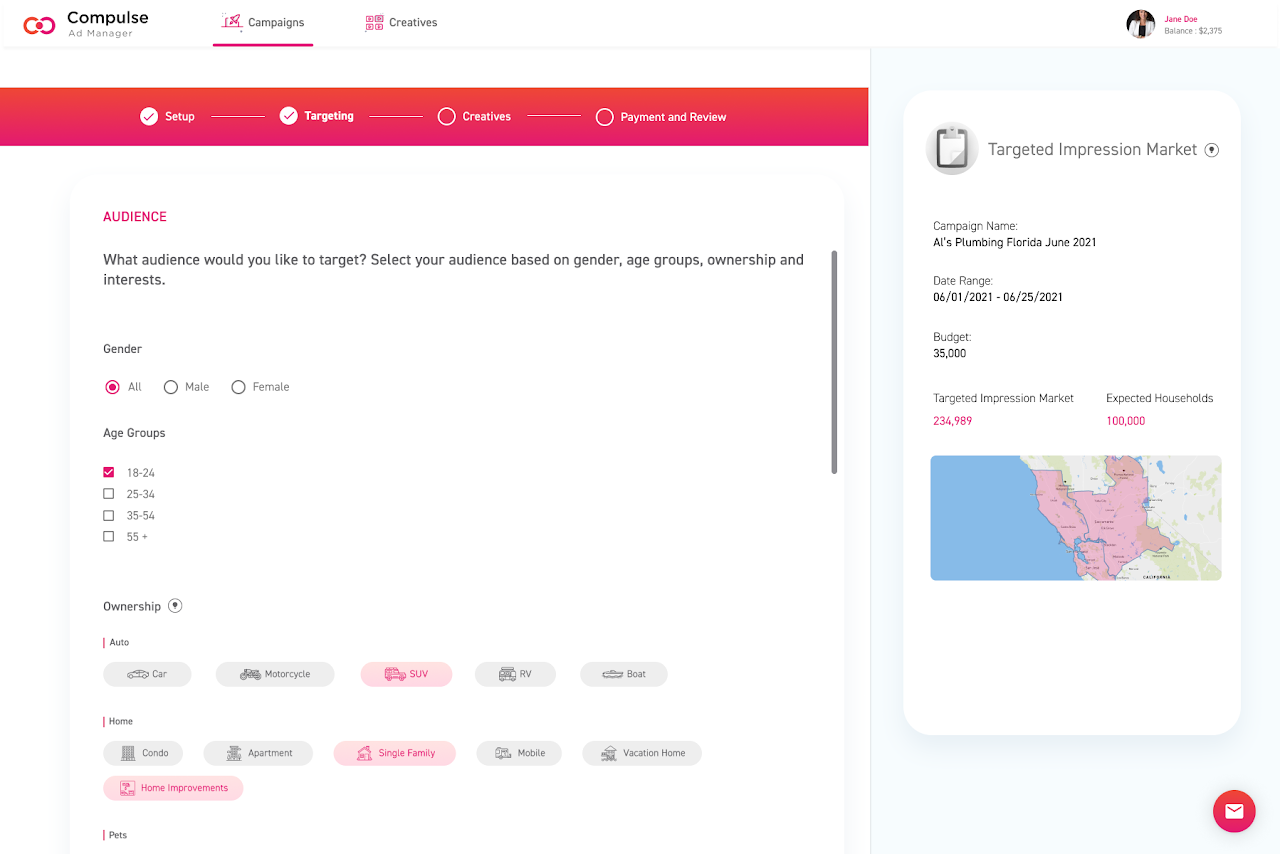The image size is (1280, 854).
Task: Select the RV ownership chip
Action: [x=515, y=674]
